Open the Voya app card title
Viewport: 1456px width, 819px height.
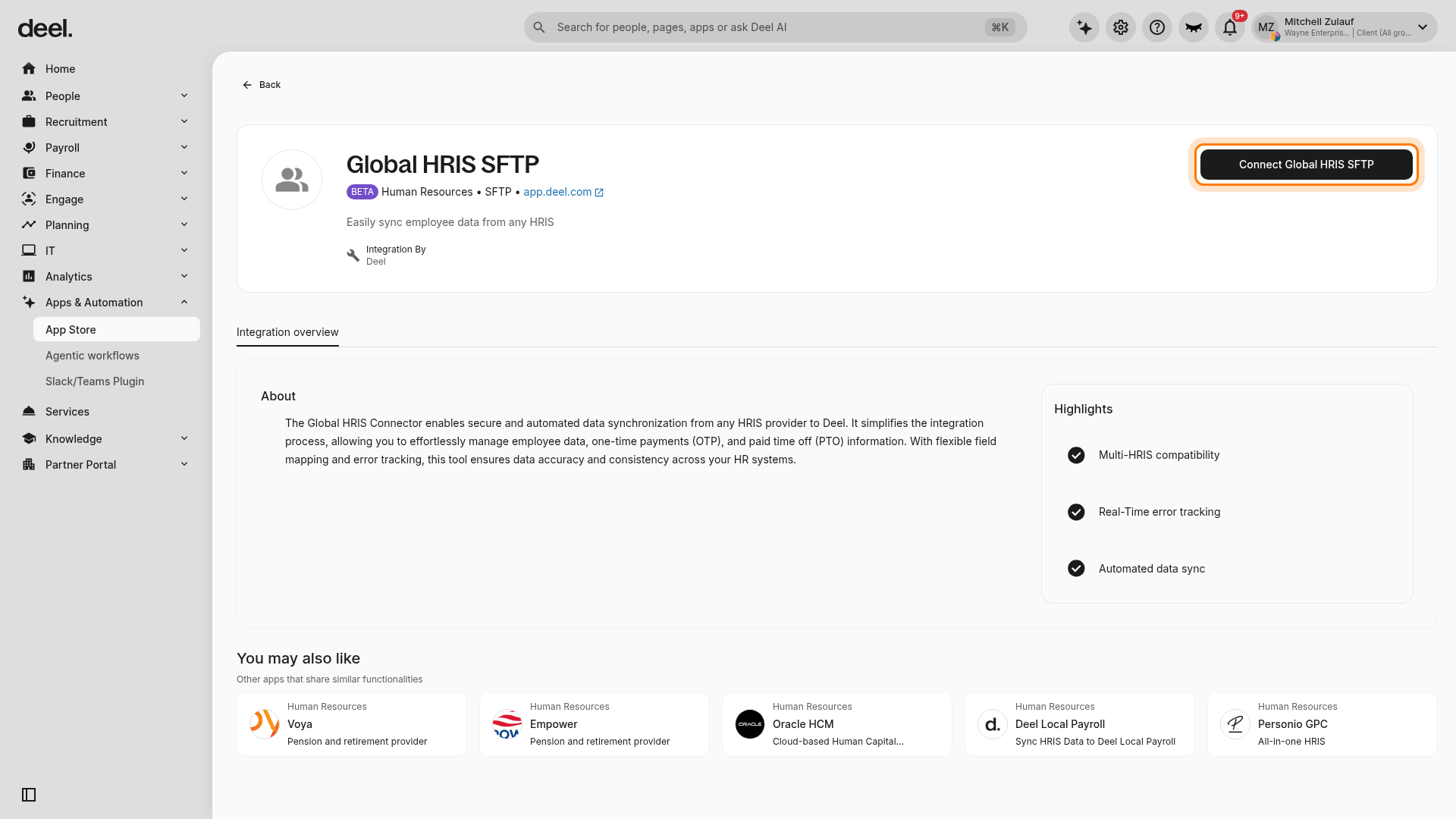tap(300, 724)
